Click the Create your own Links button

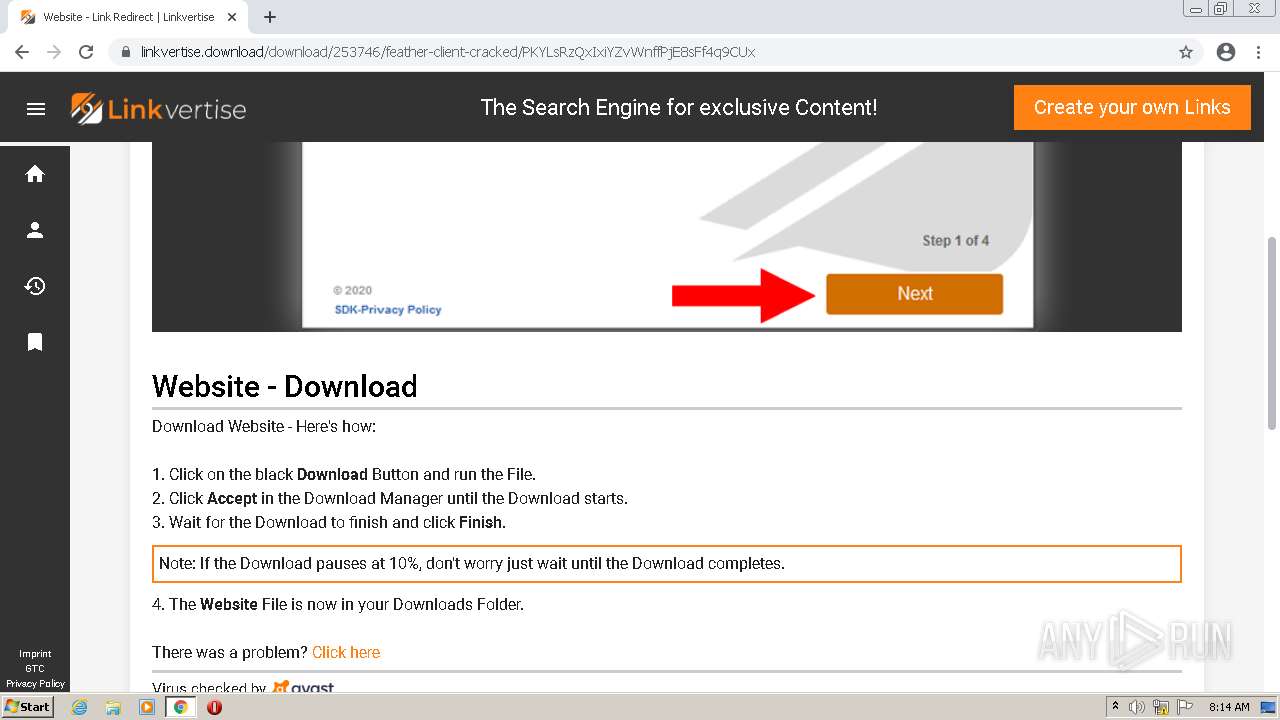click(x=1132, y=107)
